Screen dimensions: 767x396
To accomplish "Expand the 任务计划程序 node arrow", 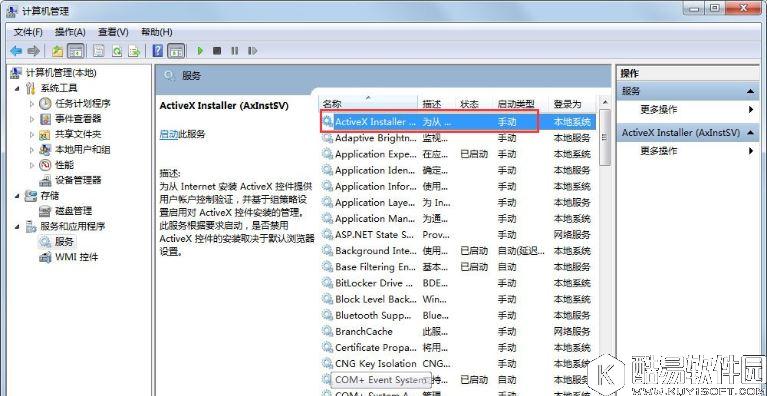I will (x=32, y=104).
